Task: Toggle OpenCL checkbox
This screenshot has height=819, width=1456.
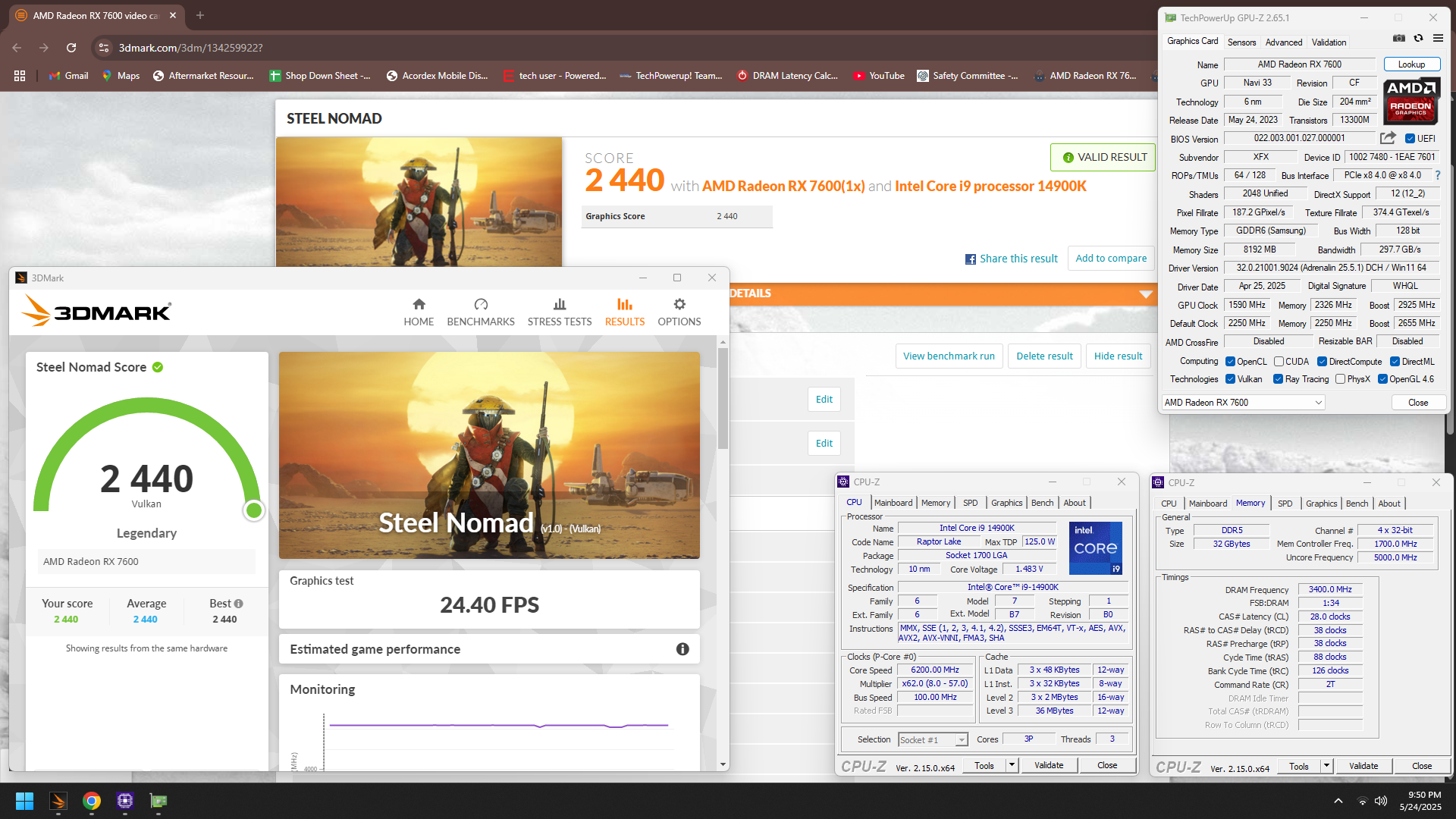Action: tap(1231, 362)
